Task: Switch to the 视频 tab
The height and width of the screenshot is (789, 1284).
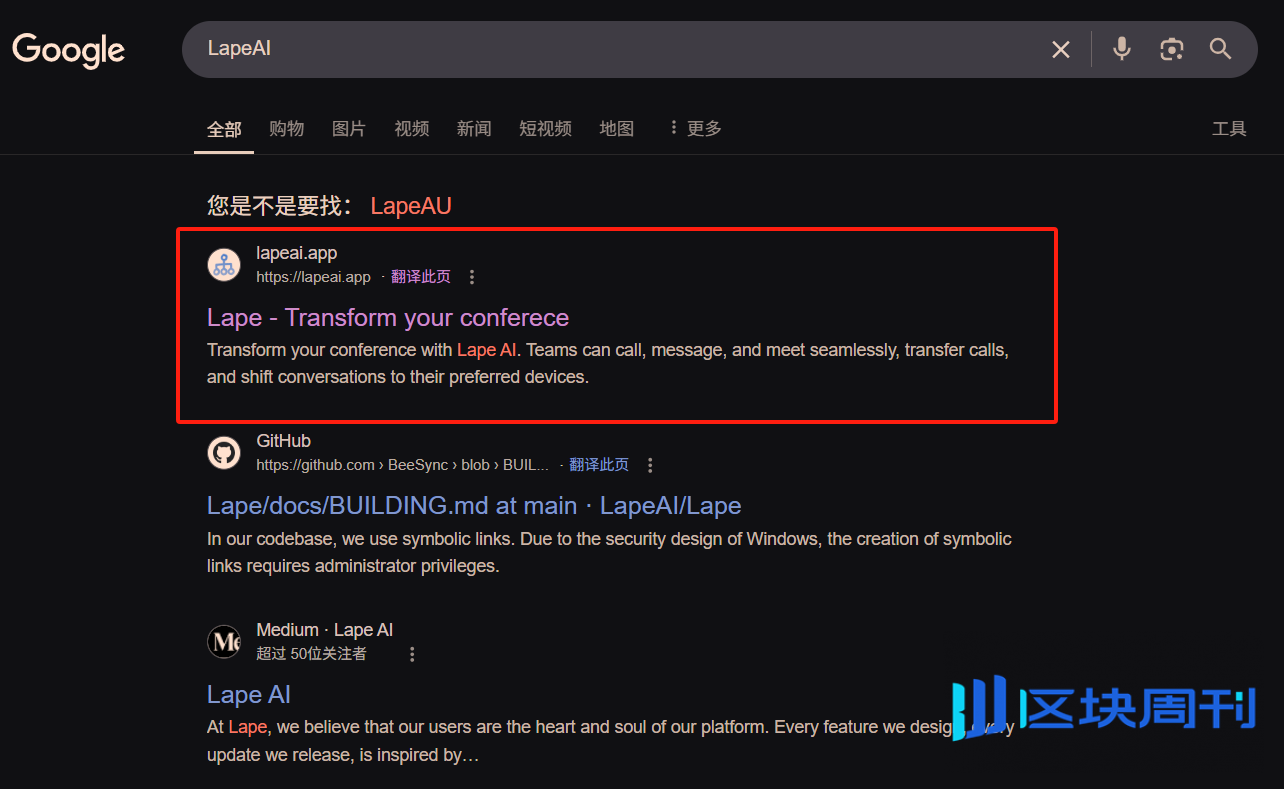Action: 412,128
